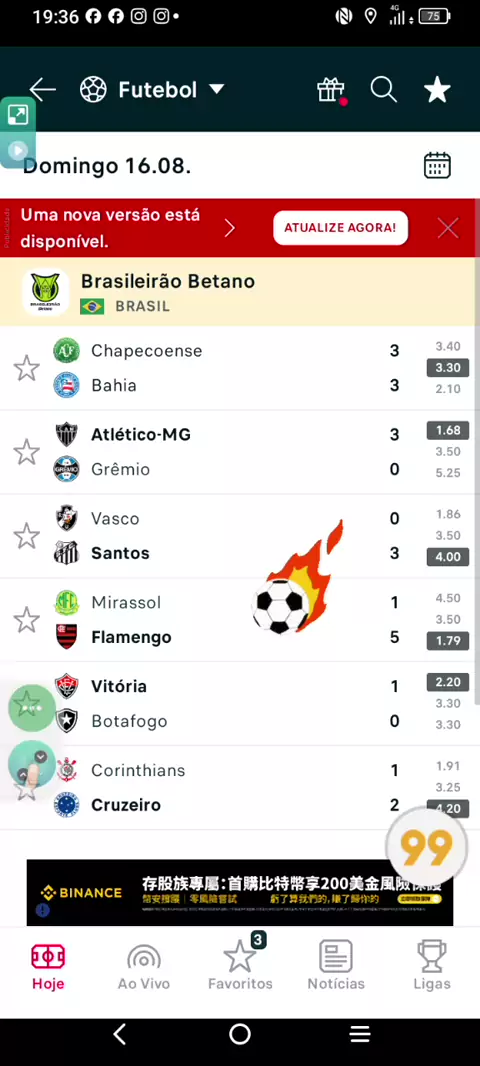480x1066 pixels.
Task: Tap the white favorites star in header
Action: click(437, 90)
